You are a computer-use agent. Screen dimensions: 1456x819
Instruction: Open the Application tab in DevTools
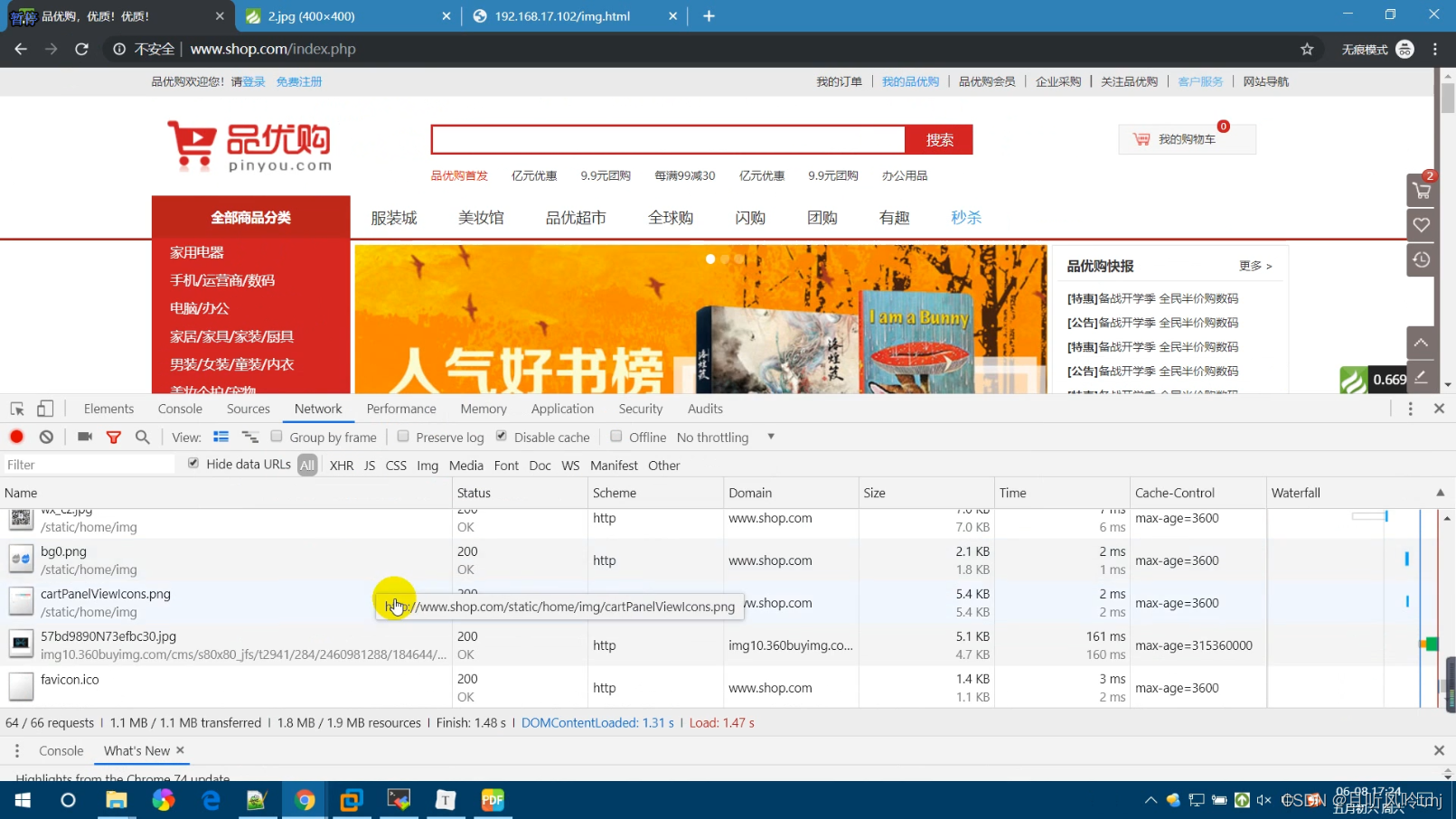pos(562,409)
